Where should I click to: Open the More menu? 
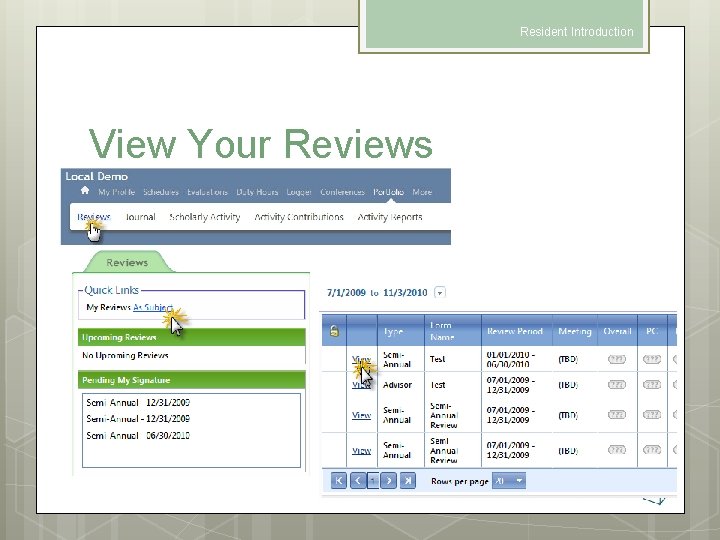tap(422, 192)
